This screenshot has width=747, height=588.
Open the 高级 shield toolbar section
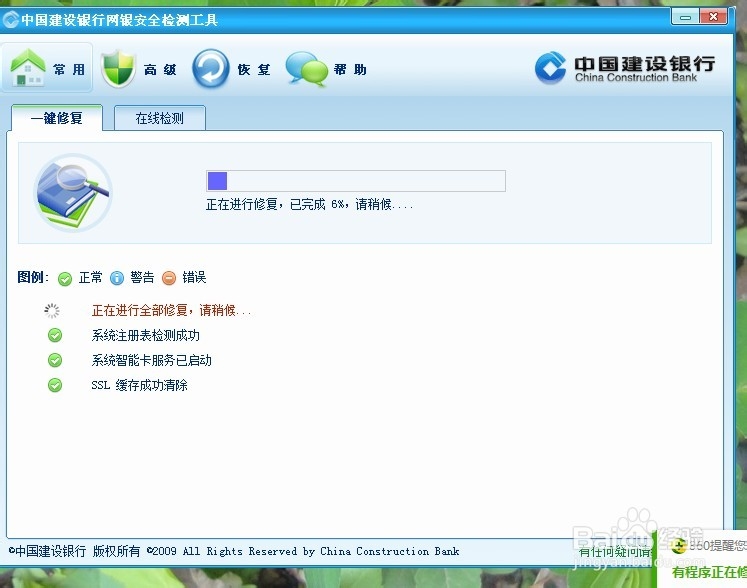click(139, 69)
